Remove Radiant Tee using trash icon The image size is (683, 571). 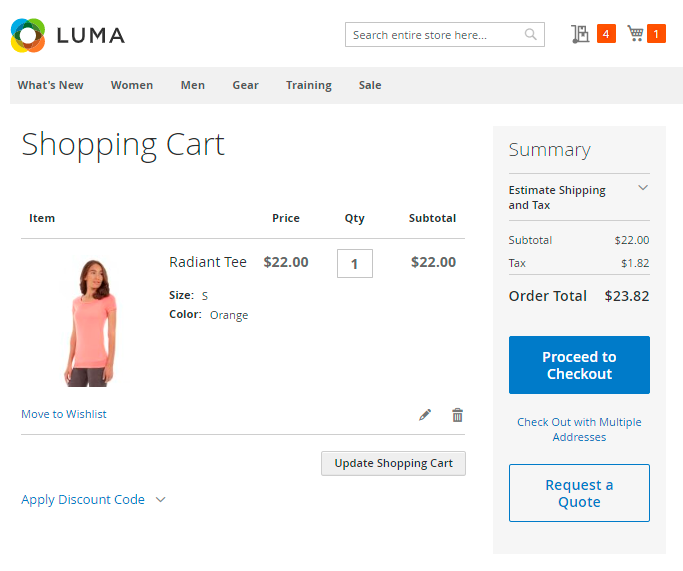[457, 415]
